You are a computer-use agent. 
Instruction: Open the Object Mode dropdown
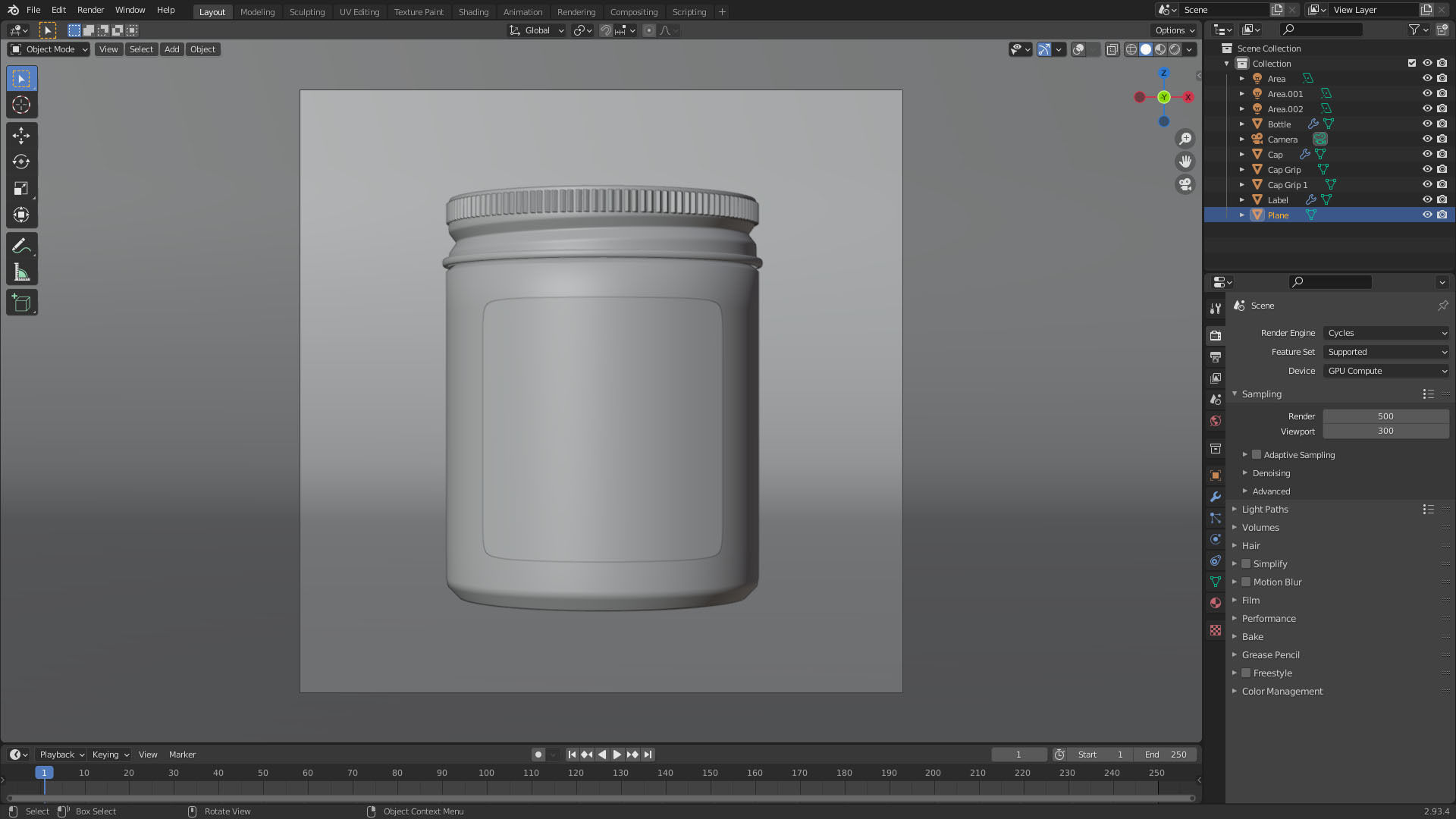49,49
